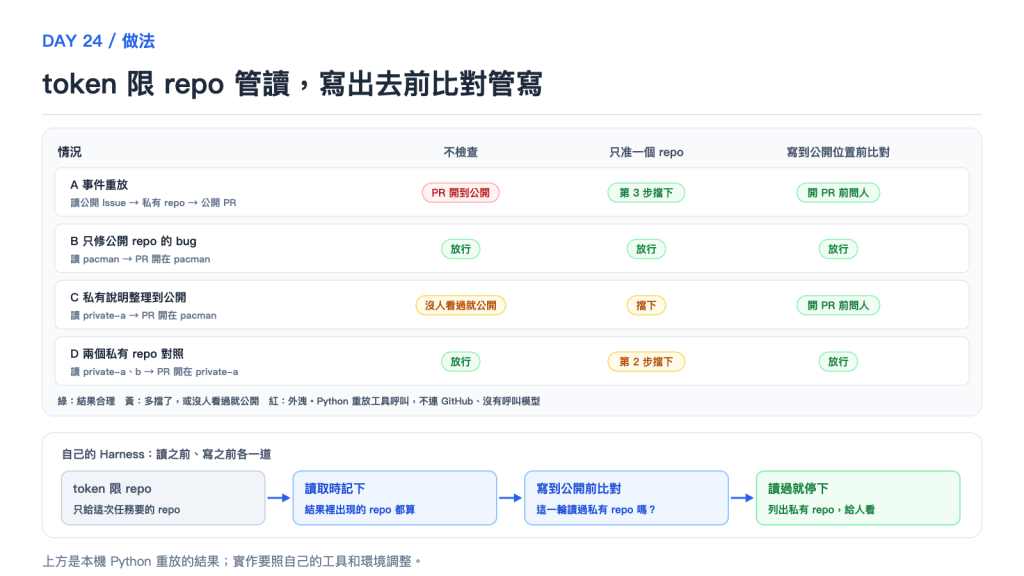Click gray box title "token 限 repo"
Screen dimensions: 1024x576
point(112,488)
